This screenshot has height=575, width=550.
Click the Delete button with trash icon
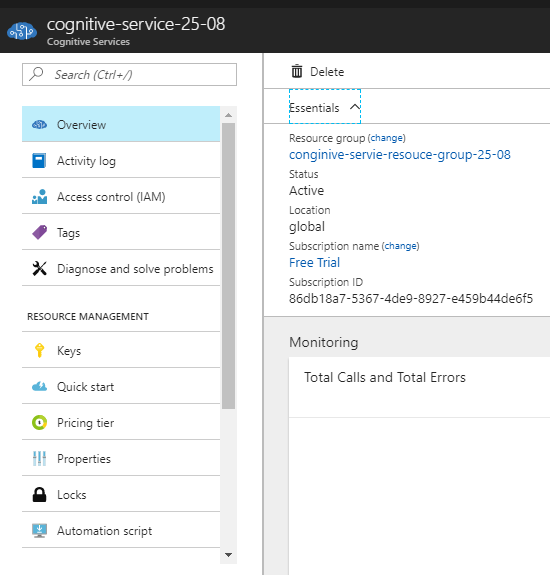pyautogui.click(x=318, y=72)
